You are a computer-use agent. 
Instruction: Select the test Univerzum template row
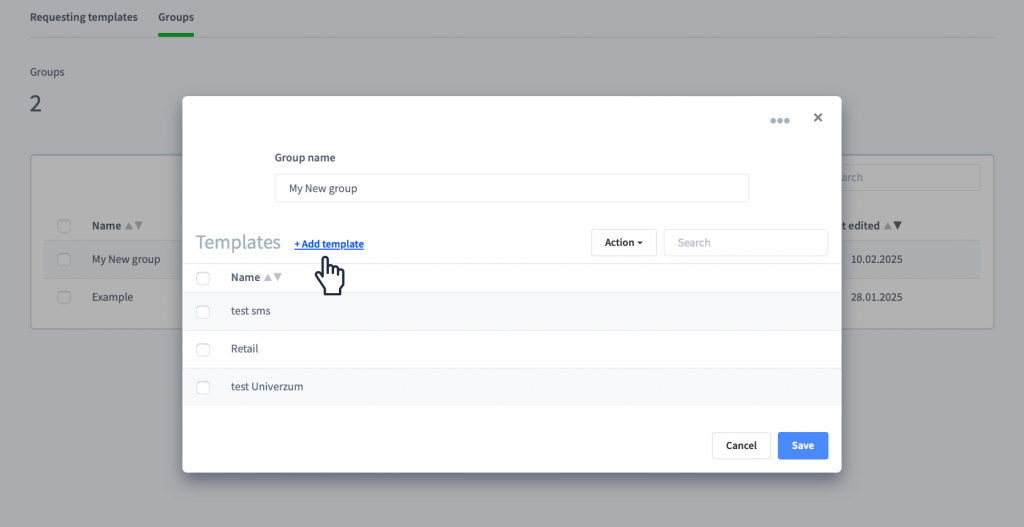pos(511,387)
